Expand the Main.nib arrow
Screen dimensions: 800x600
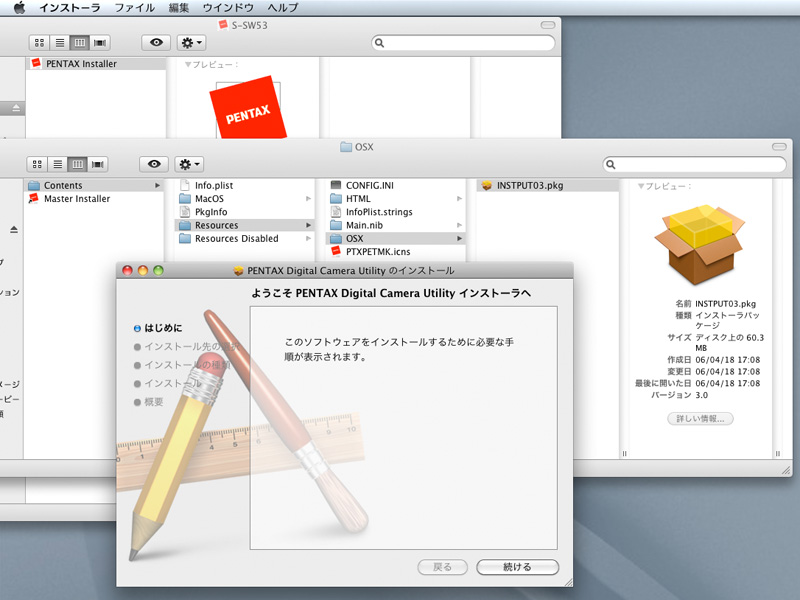pyautogui.click(x=460, y=225)
